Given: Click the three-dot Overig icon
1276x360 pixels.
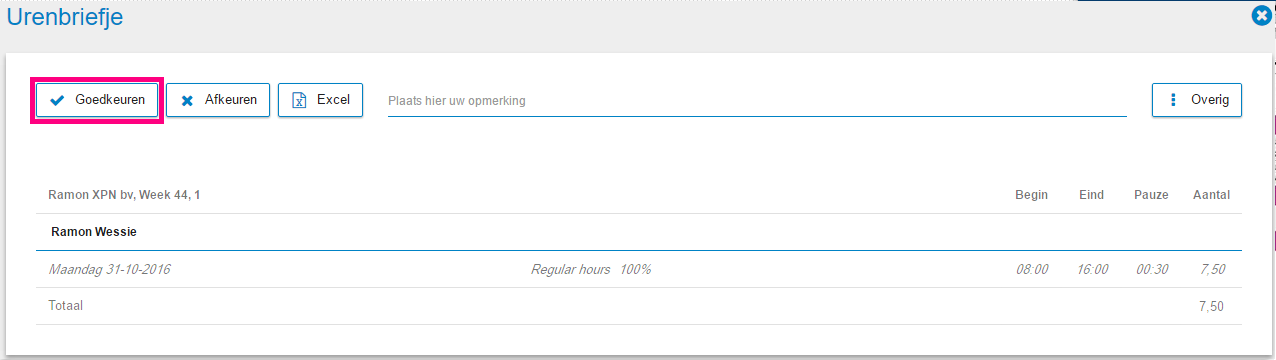Looking at the screenshot, I should pyautogui.click(x=1172, y=100).
